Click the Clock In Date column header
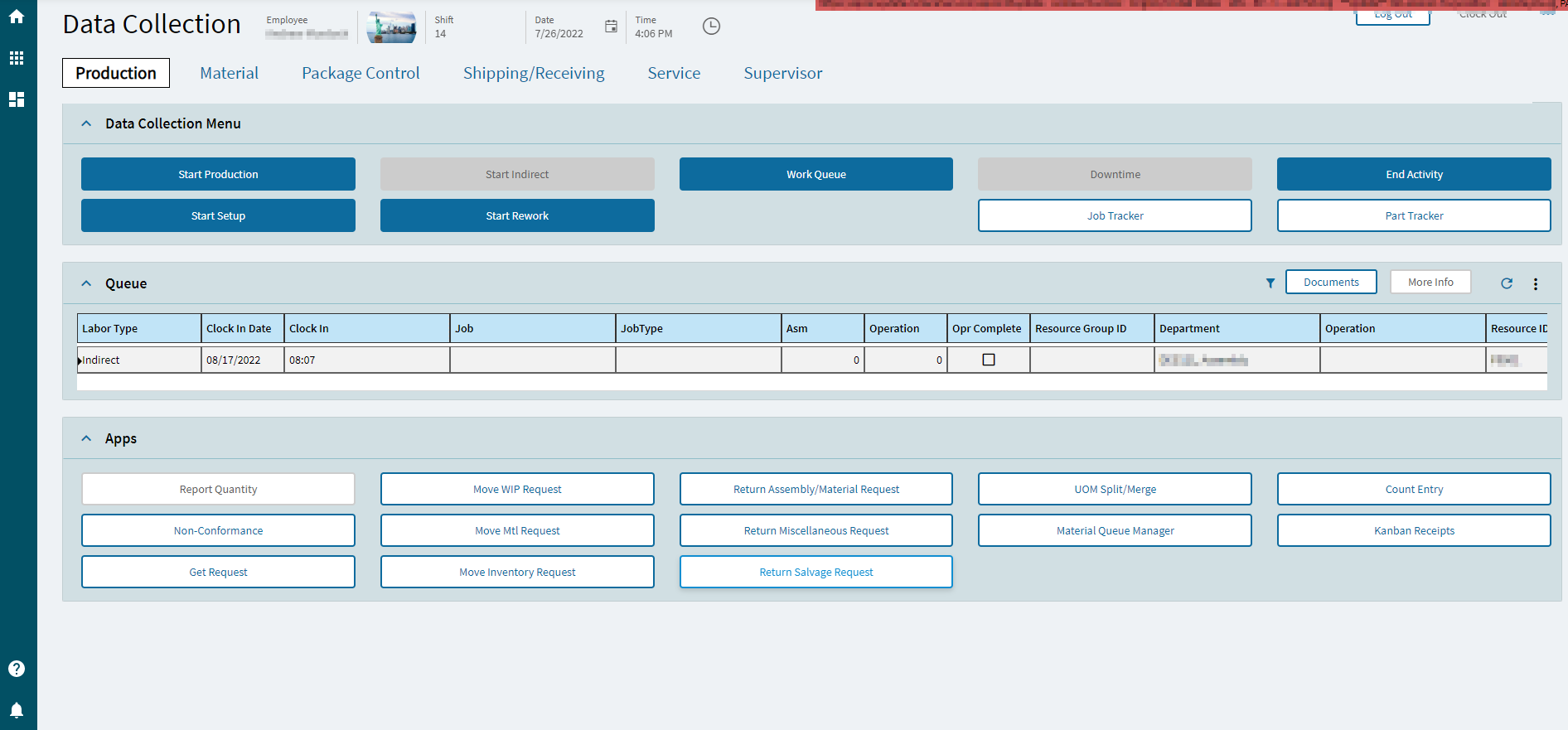 (243, 328)
